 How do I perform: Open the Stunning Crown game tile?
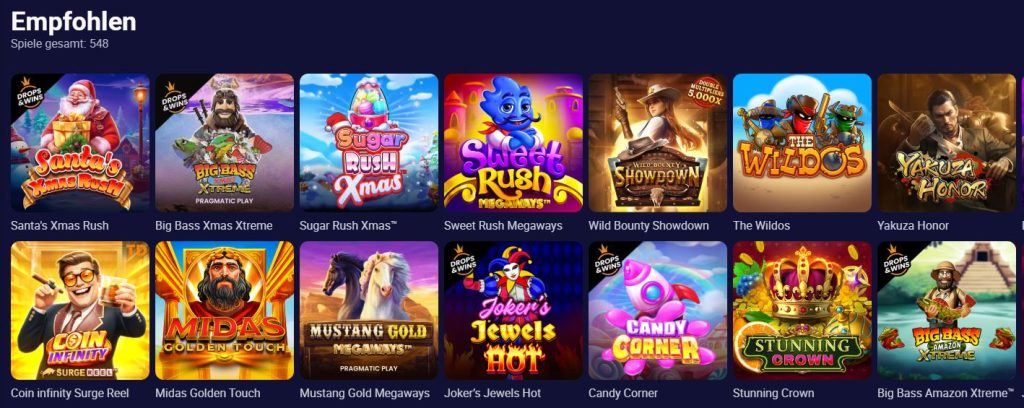tap(802, 310)
